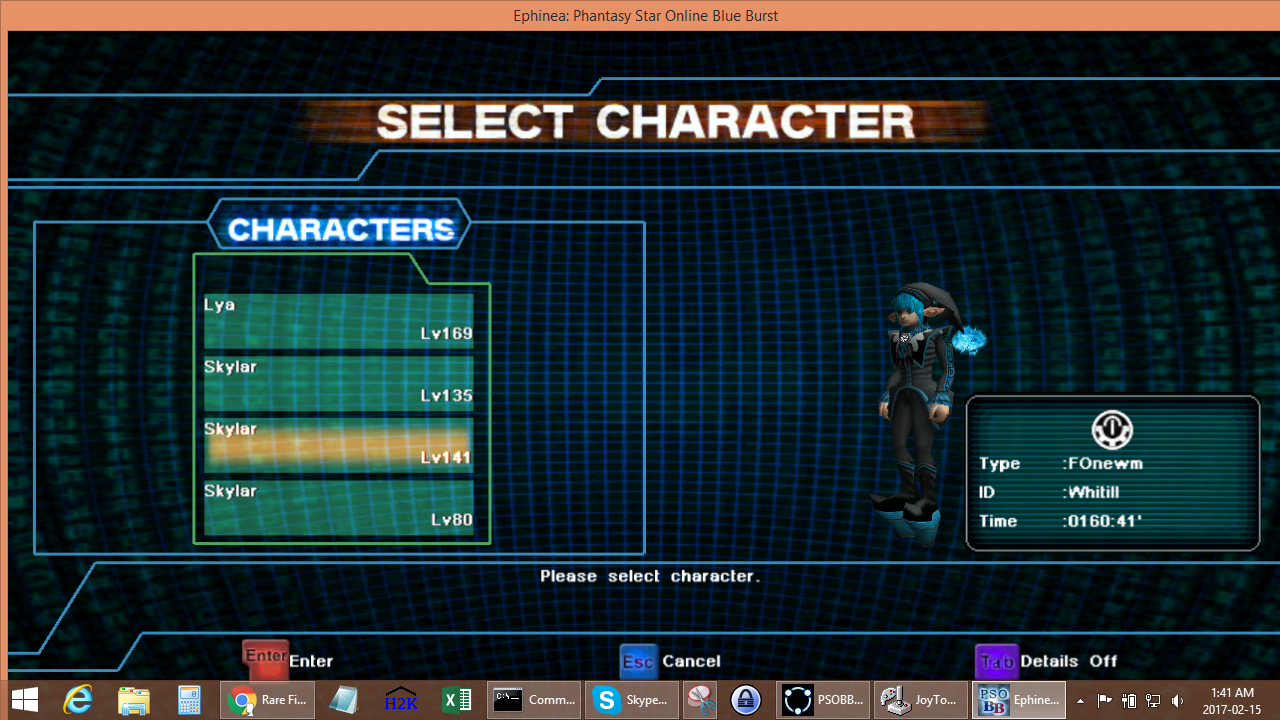Launch Internet Explorer from taskbar

pyautogui.click(x=78, y=700)
